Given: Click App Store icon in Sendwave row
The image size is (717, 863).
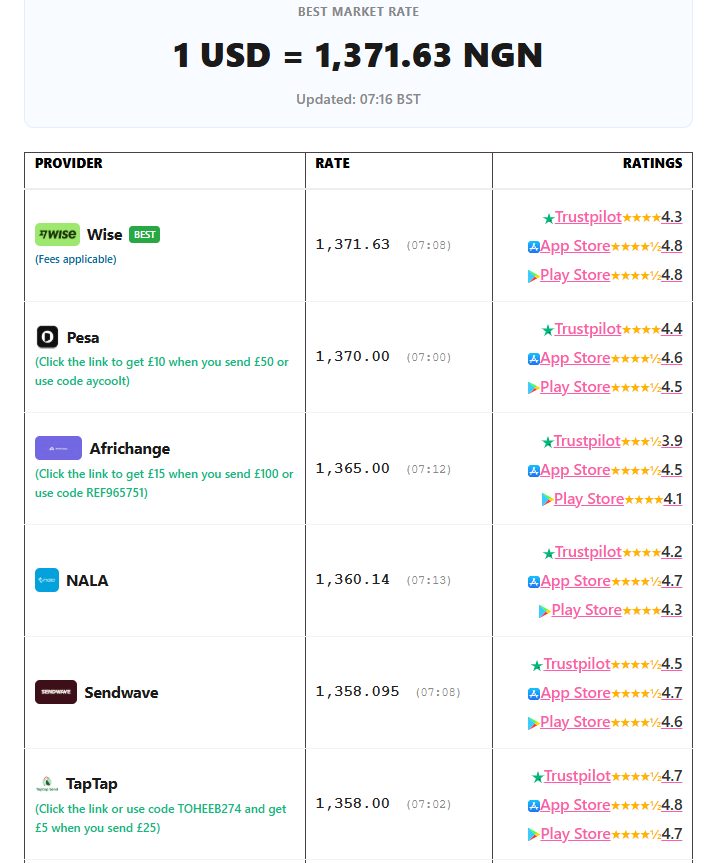Looking at the screenshot, I should point(533,694).
